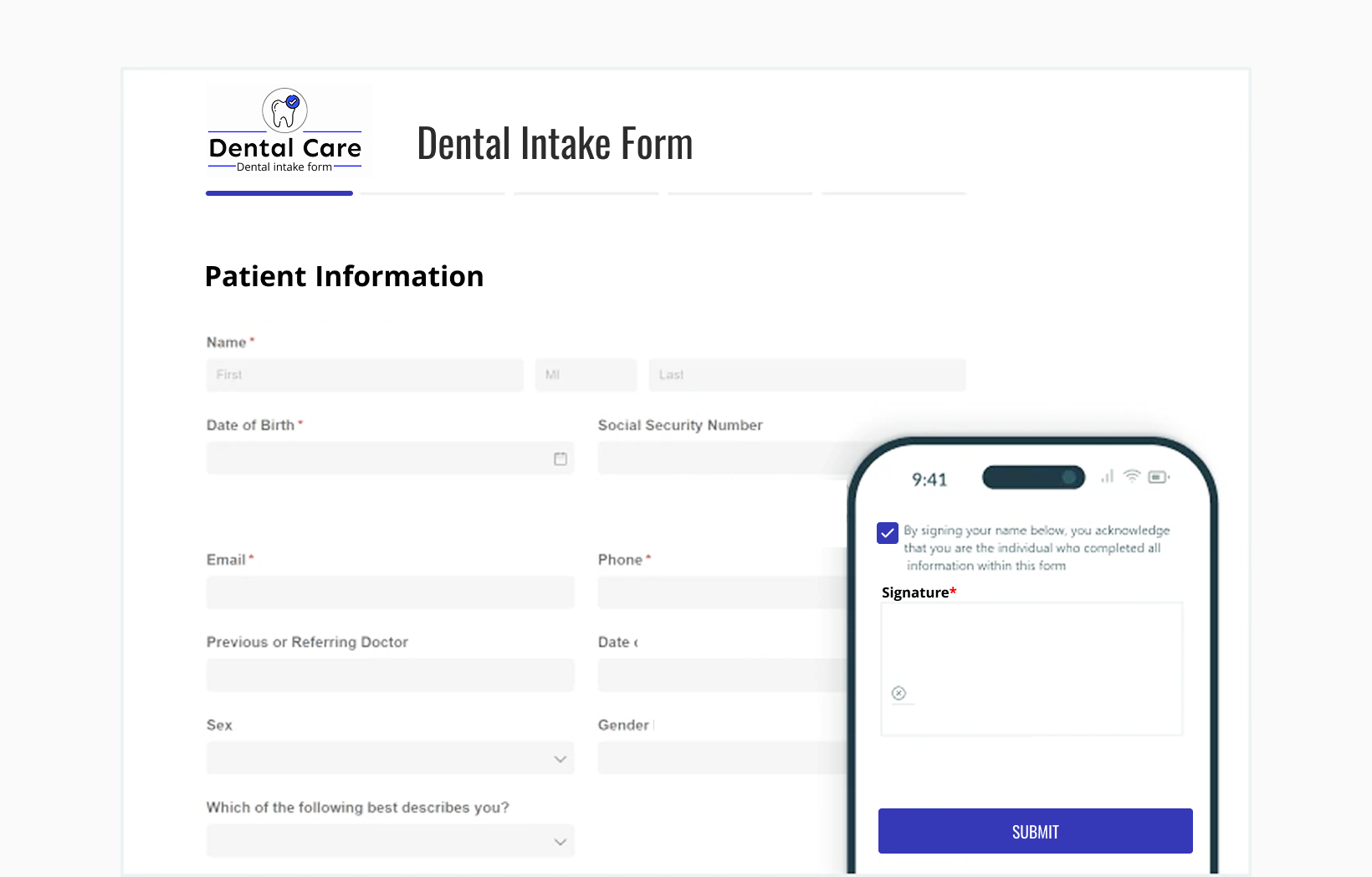Viewport: 1372px width, 877px height.
Task: Jump to the second form step segment
Action: [x=433, y=193]
